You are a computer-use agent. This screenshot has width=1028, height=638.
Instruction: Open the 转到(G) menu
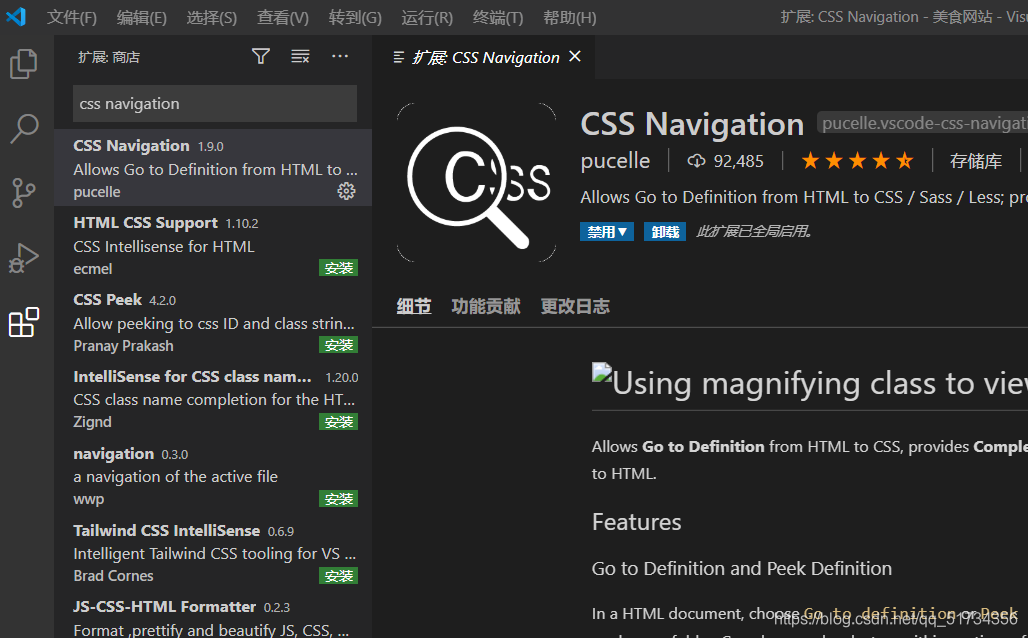[355, 17]
